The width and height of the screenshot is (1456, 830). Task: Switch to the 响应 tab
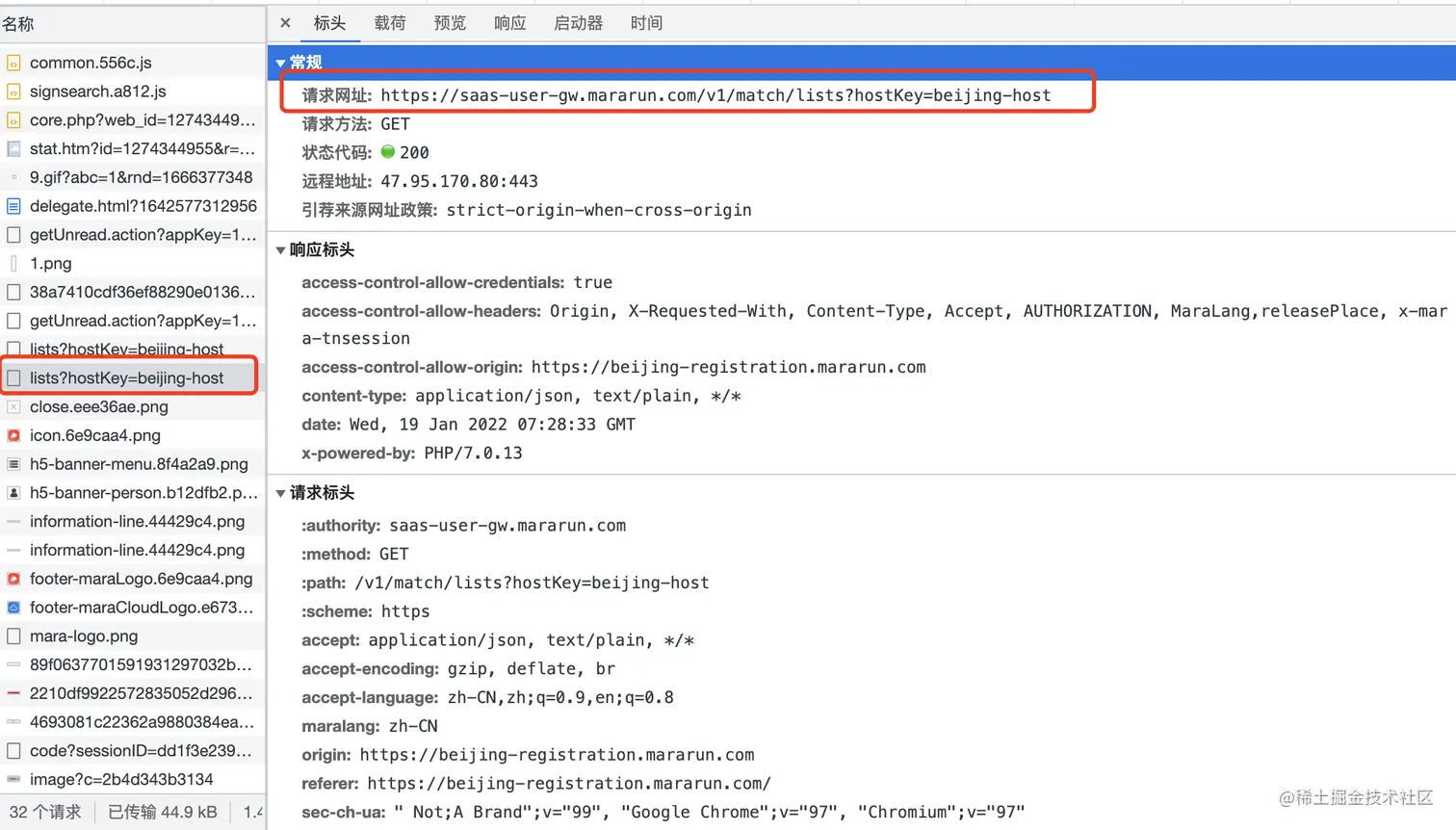pyautogui.click(x=510, y=23)
